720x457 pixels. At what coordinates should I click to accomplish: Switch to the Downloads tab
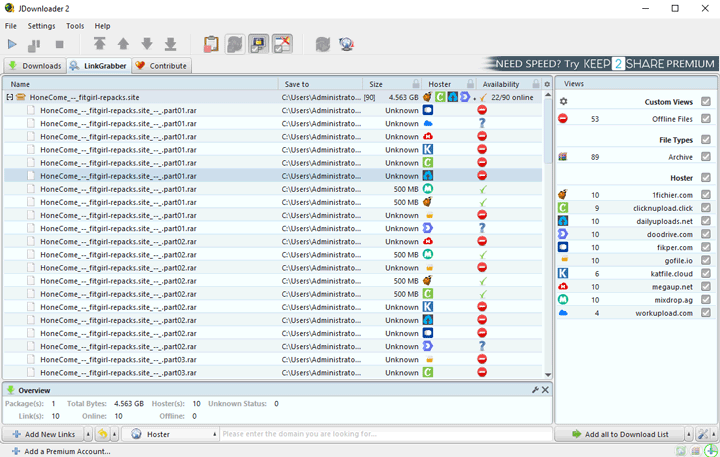click(35, 66)
